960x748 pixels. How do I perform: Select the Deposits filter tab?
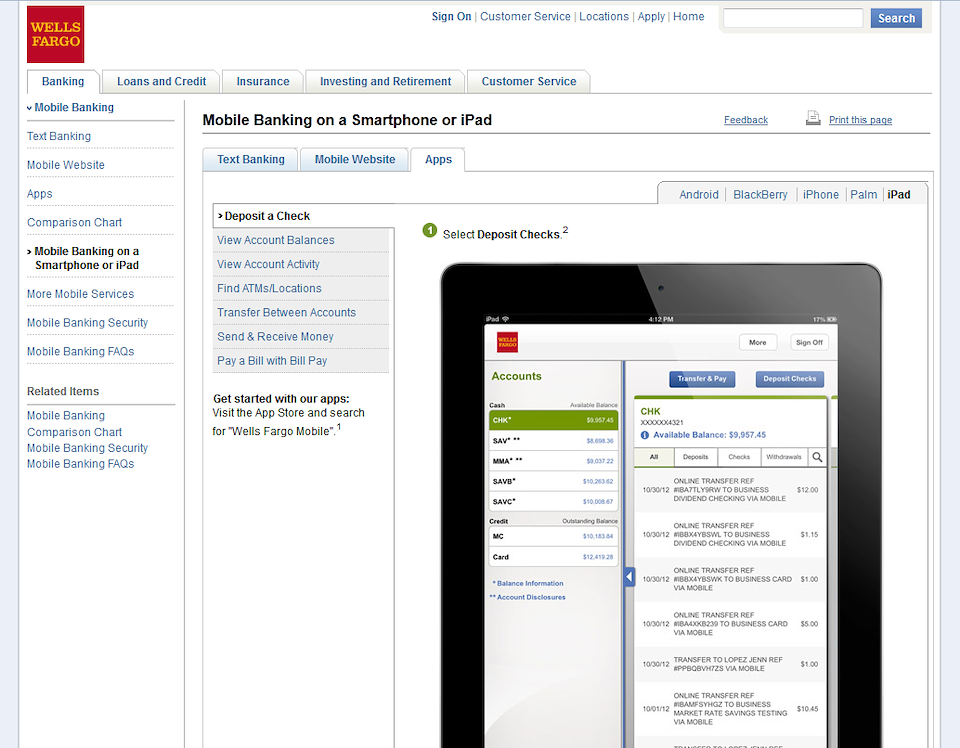(x=696, y=457)
